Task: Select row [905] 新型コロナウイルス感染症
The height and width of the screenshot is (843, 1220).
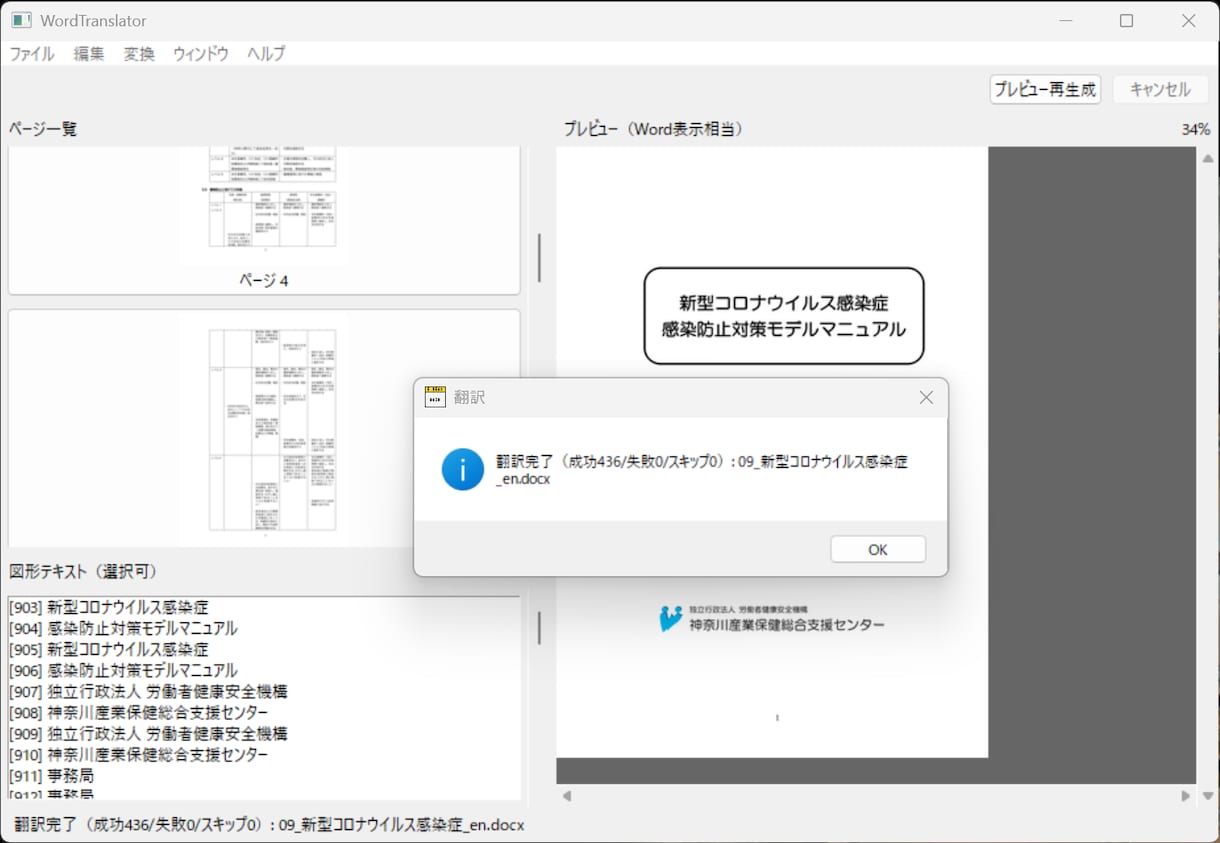Action: pos(264,649)
